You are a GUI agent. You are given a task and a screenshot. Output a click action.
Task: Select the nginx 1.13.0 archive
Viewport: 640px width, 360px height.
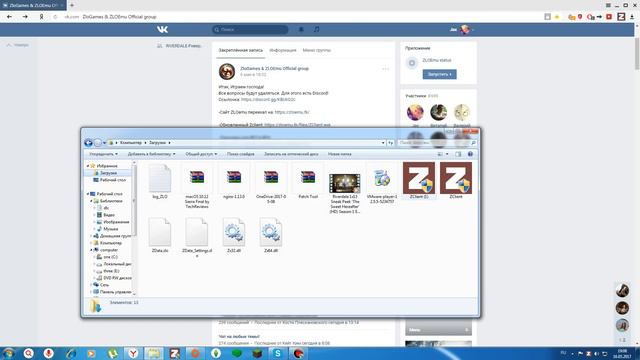(x=234, y=182)
